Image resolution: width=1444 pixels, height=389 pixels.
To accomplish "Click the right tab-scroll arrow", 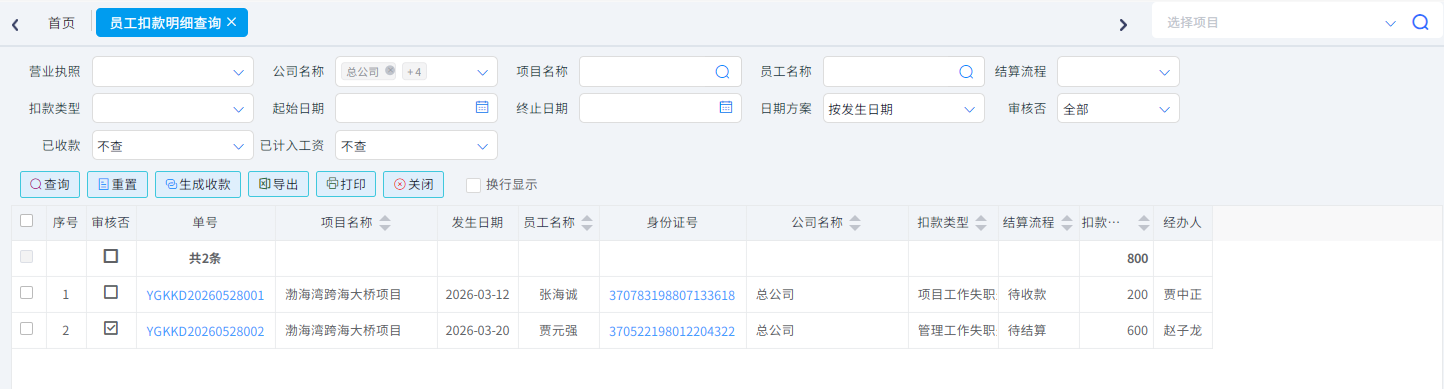I will [x=1123, y=24].
